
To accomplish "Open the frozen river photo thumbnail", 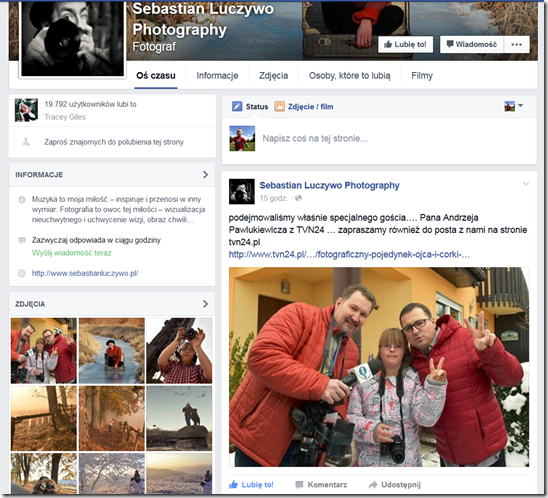I will click(x=111, y=351).
